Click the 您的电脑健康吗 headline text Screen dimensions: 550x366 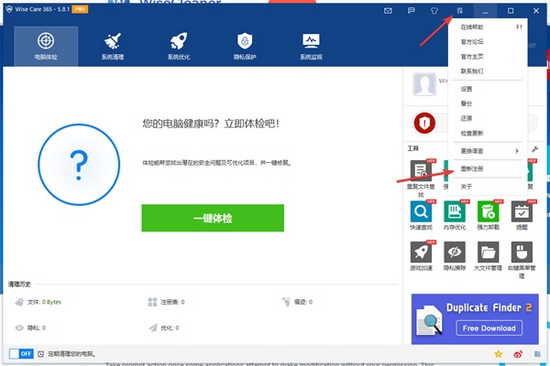210,124
